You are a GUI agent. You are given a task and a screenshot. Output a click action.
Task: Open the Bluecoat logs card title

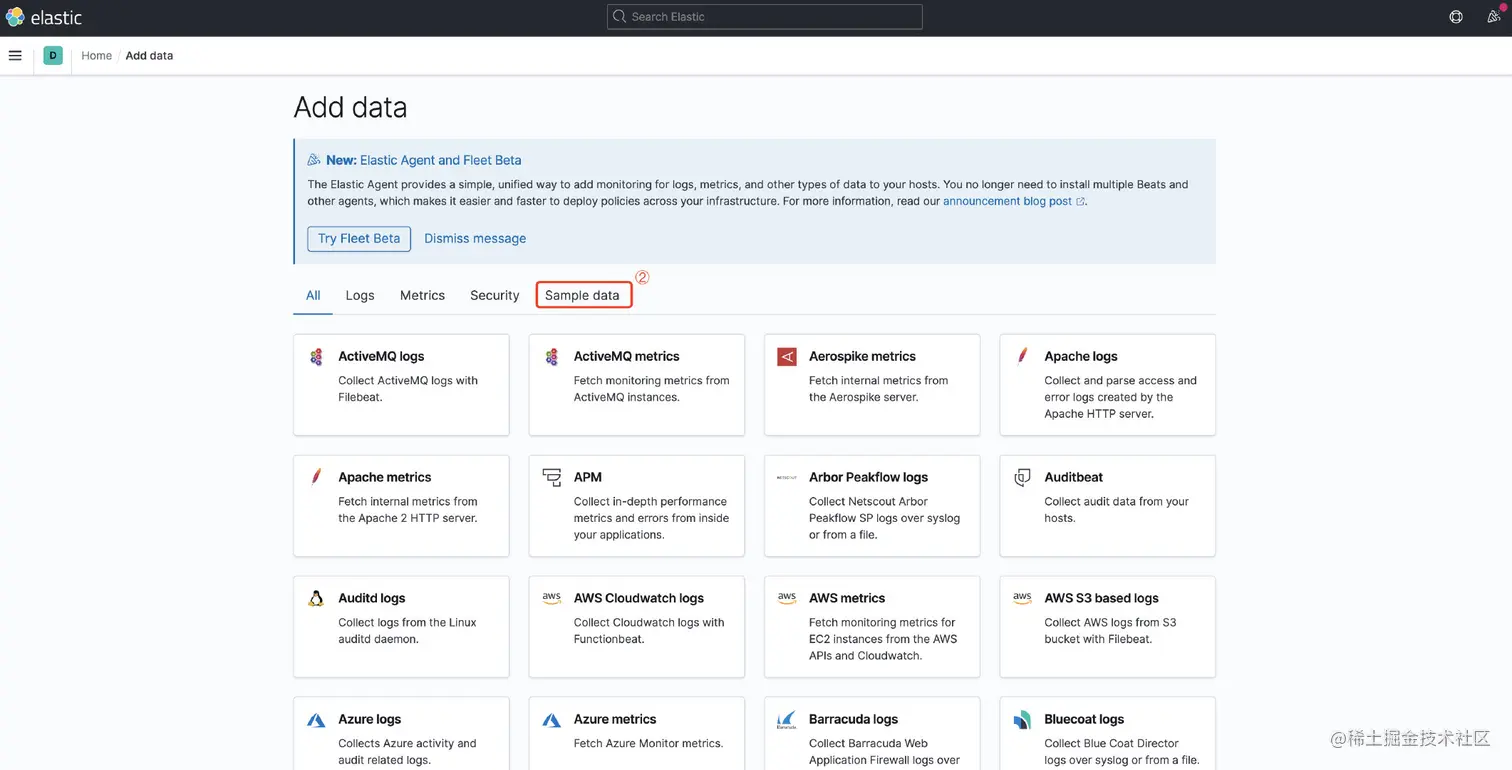click(1084, 719)
